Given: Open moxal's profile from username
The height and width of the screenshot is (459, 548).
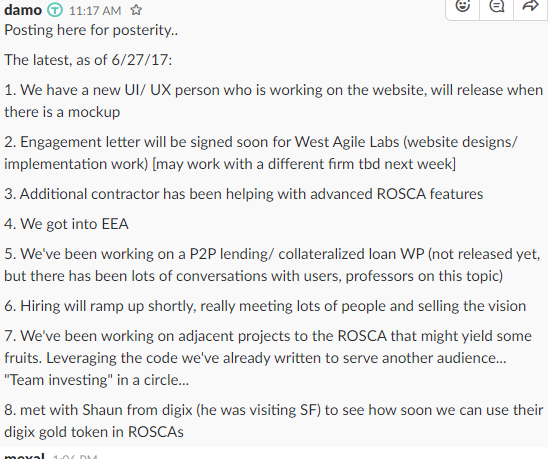Looking at the screenshot, I should [x=24, y=456].
